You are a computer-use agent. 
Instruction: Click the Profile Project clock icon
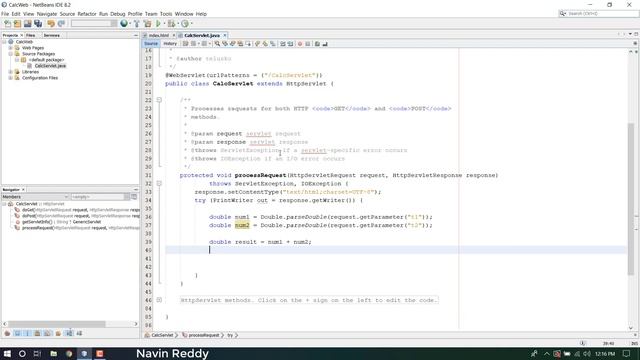(x=185, y=24)
